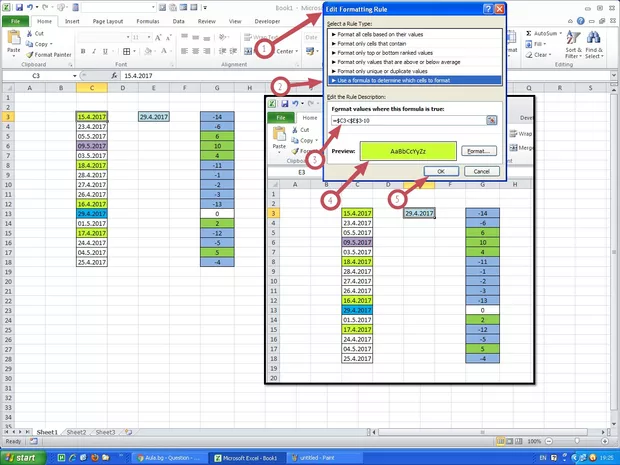Click the yellow-green AaBbCcYyZz preview swatch
Image resolution: width=620 pixels, height=465 pixels.
[408, 151]
